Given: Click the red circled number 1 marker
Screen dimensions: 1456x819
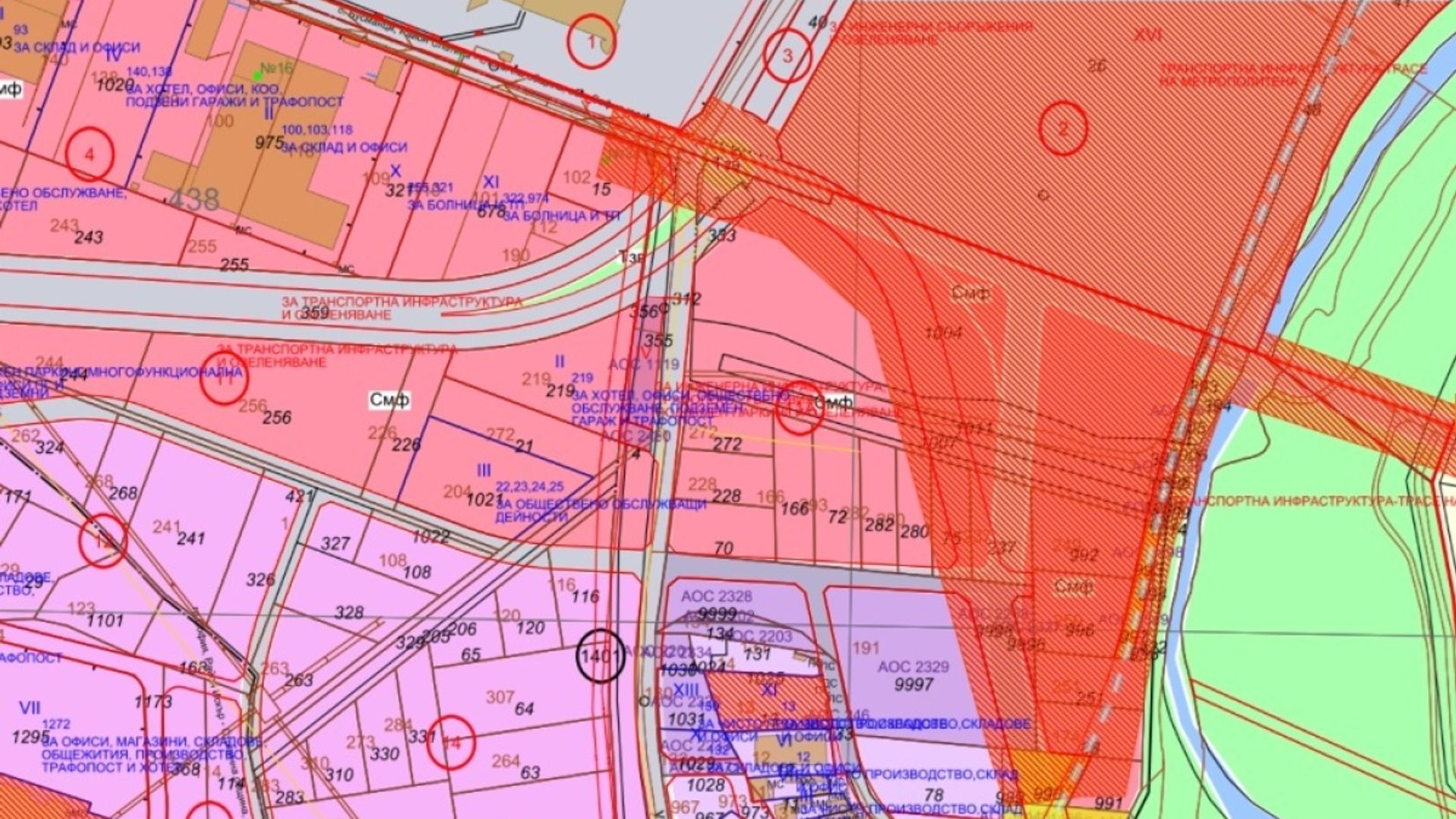Looking at the screenshot, I should tap(591, 42).
